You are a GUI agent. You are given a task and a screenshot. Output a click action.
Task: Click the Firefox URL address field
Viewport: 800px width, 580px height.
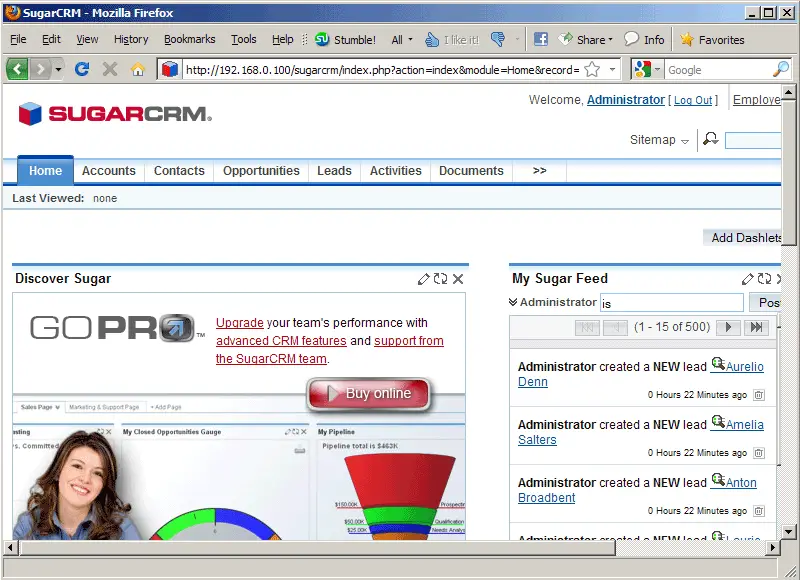[382, 69]
